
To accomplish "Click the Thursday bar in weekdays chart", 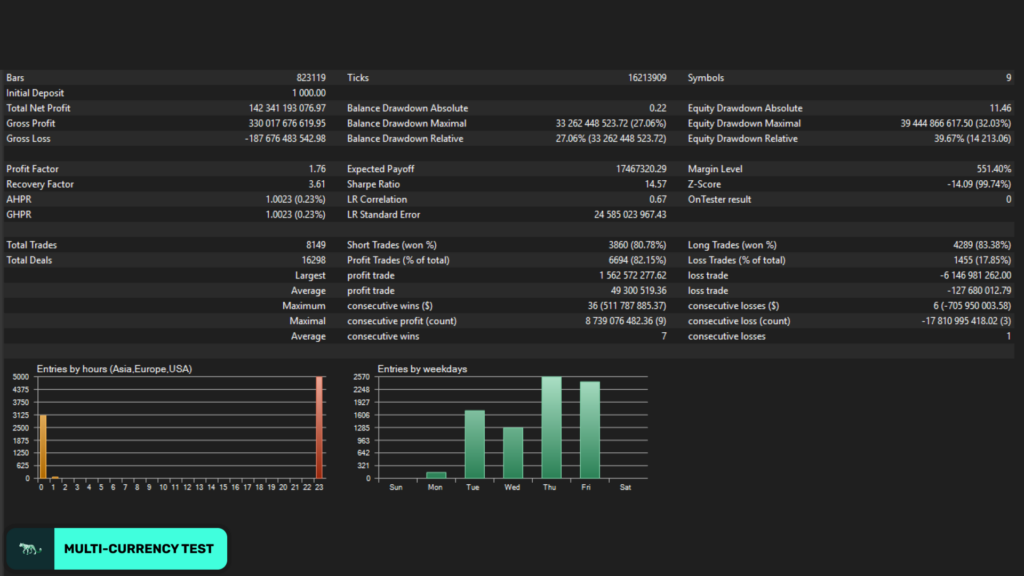I will point(551,428).
